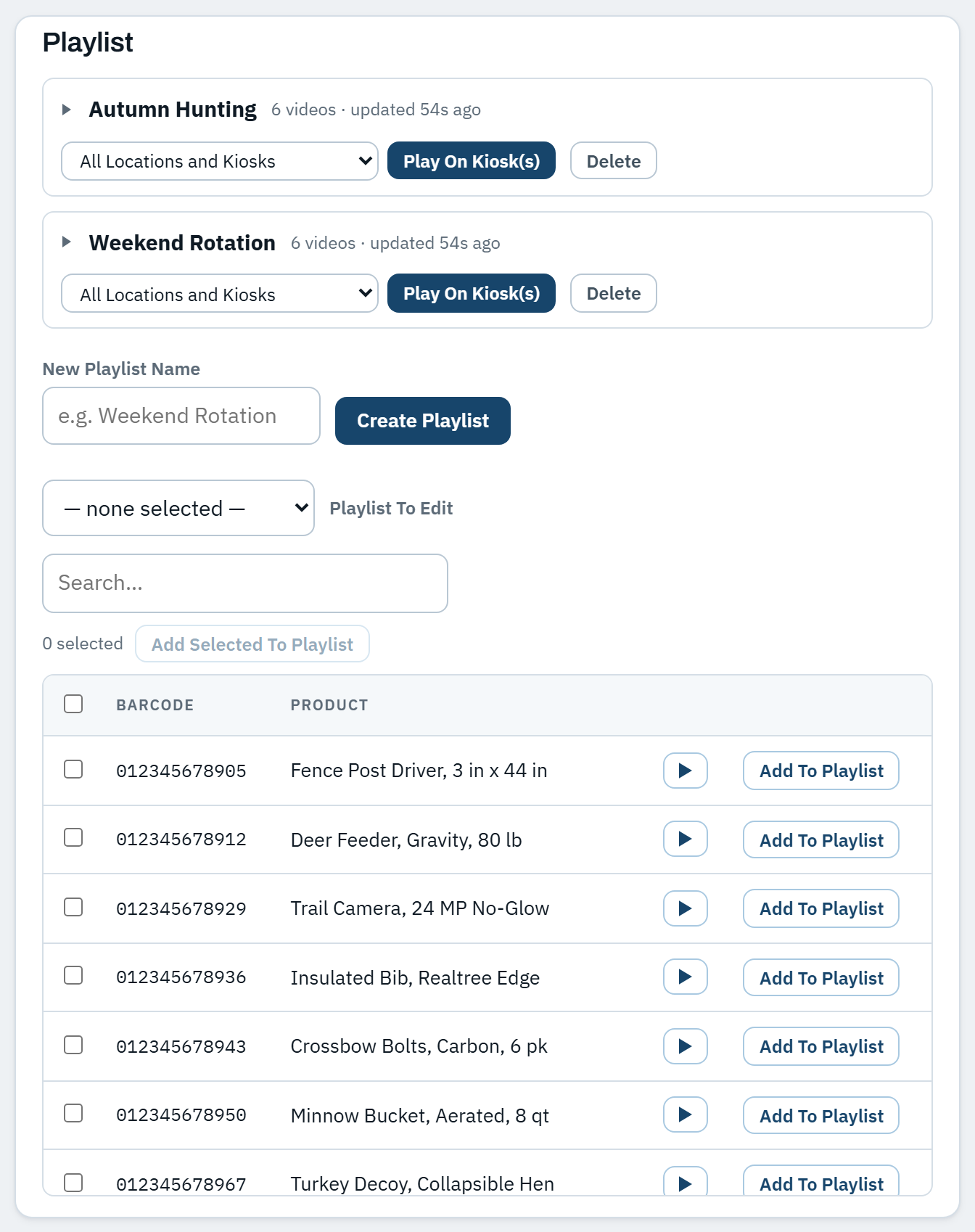Viewport: 975px width, 1232px height.
Task: Toggle the select-all checkbox in table header
Action: 73,704
